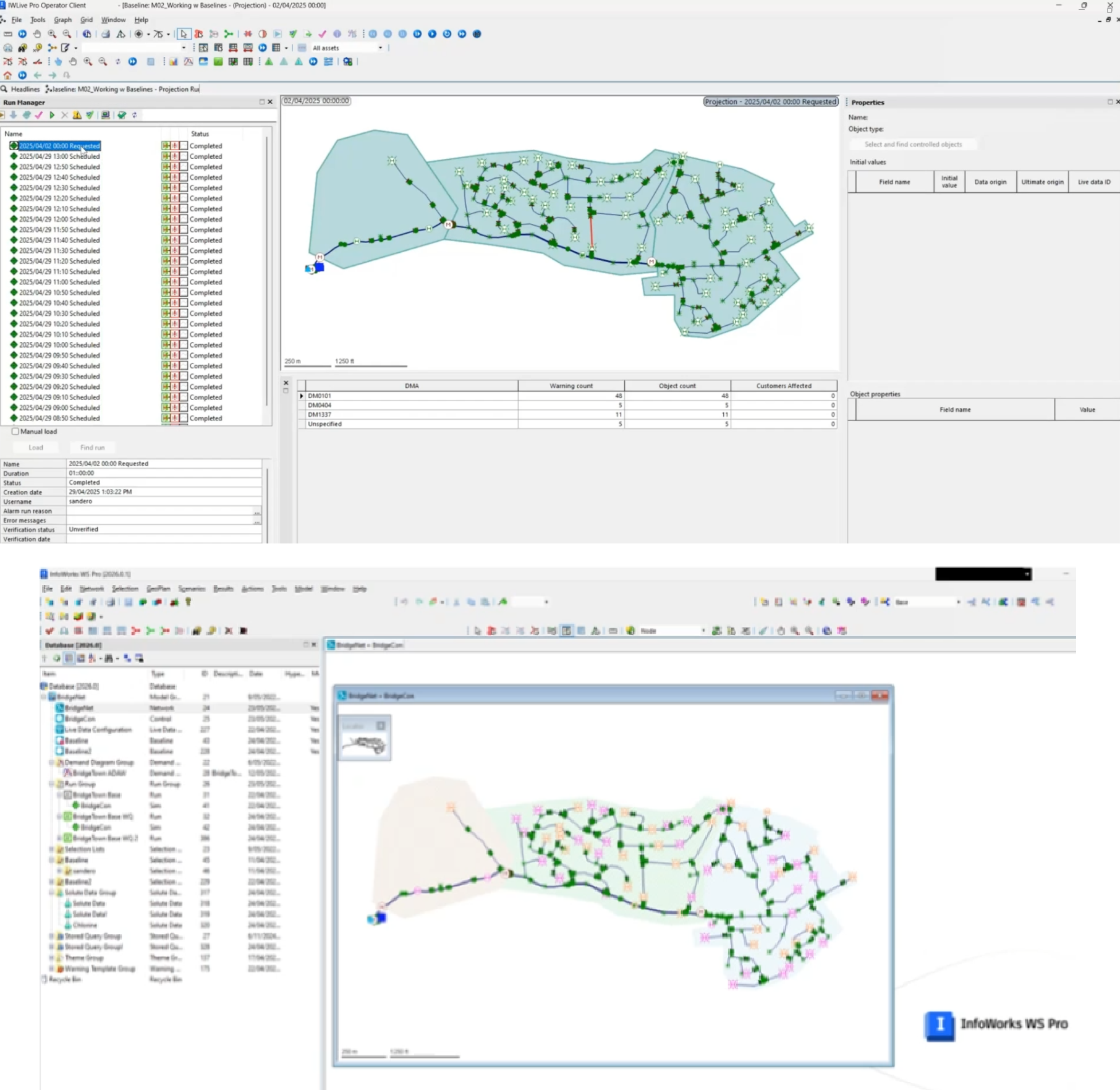Open the Graph menu
Screen dimensions: 1120x1090
pyautogui.click(x=62, y=19)
